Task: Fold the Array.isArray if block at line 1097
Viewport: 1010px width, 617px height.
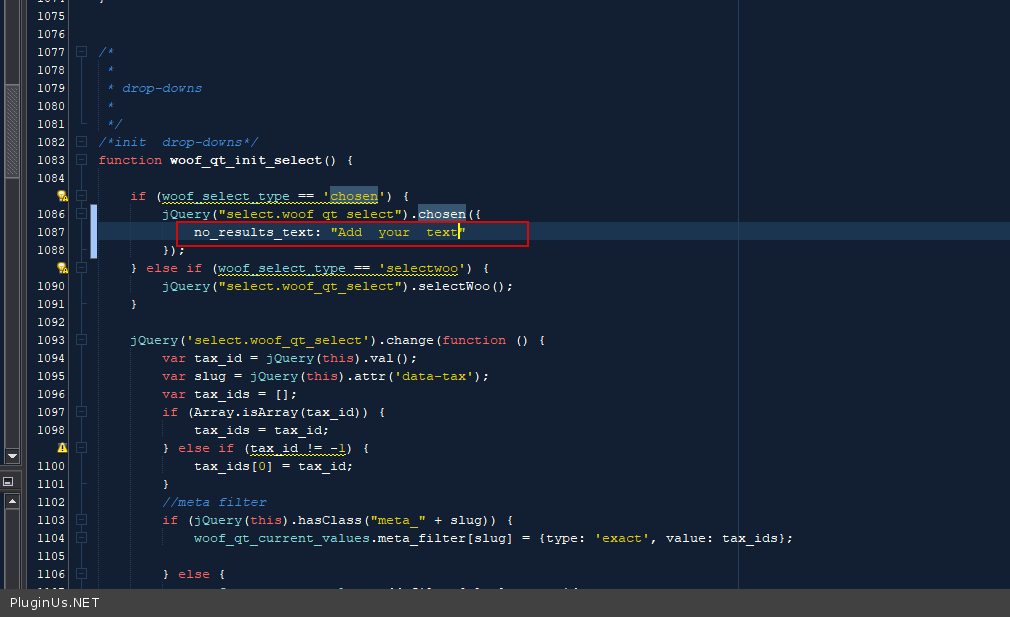Action: point(82,412)
